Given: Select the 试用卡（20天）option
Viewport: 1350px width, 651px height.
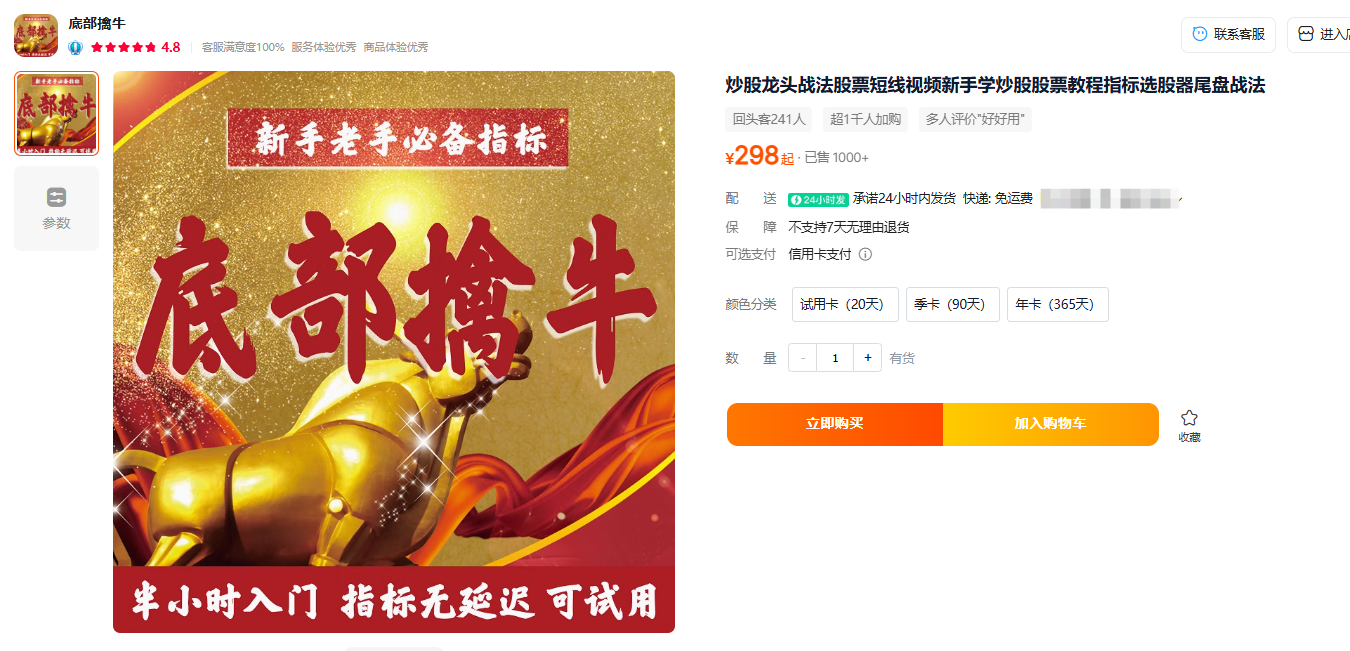Looking at the screenshot, I should [845, 305].
